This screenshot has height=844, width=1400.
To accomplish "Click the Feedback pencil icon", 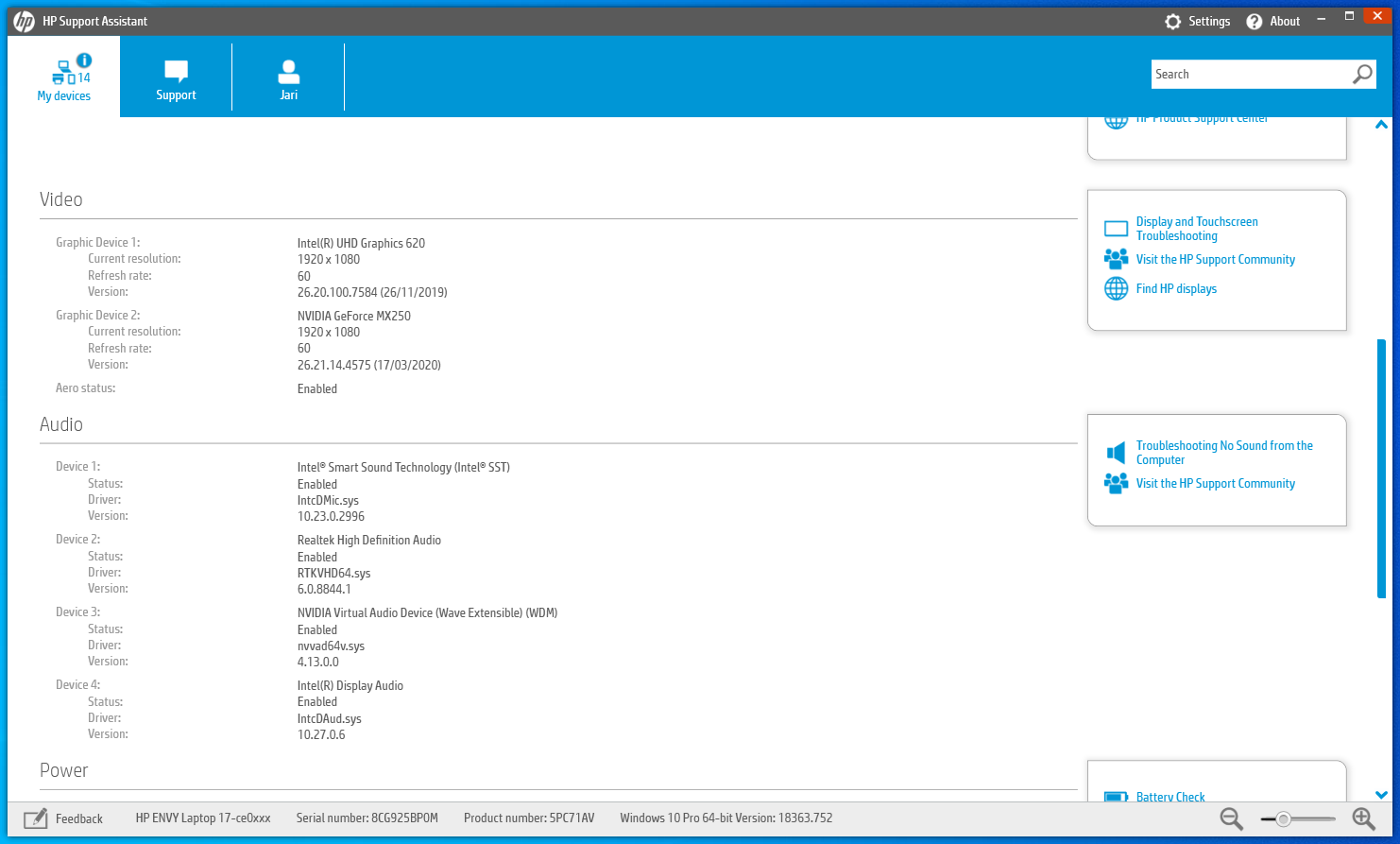I will coord(36,818).
